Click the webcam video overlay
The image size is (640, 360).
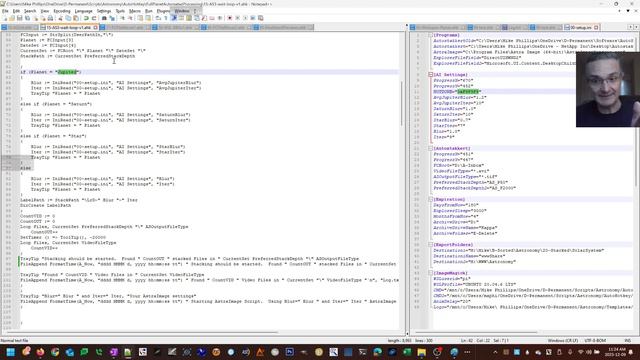point(608,89)
